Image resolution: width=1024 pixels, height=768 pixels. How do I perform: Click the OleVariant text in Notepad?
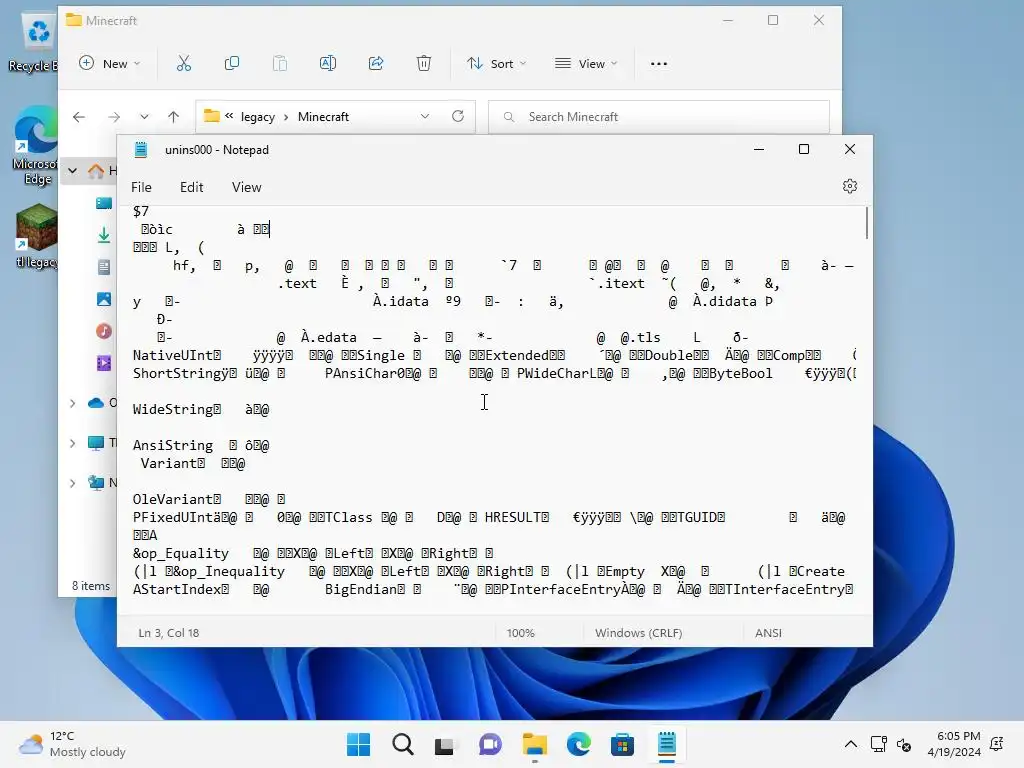pyautogui.click(x=172, y=500)
